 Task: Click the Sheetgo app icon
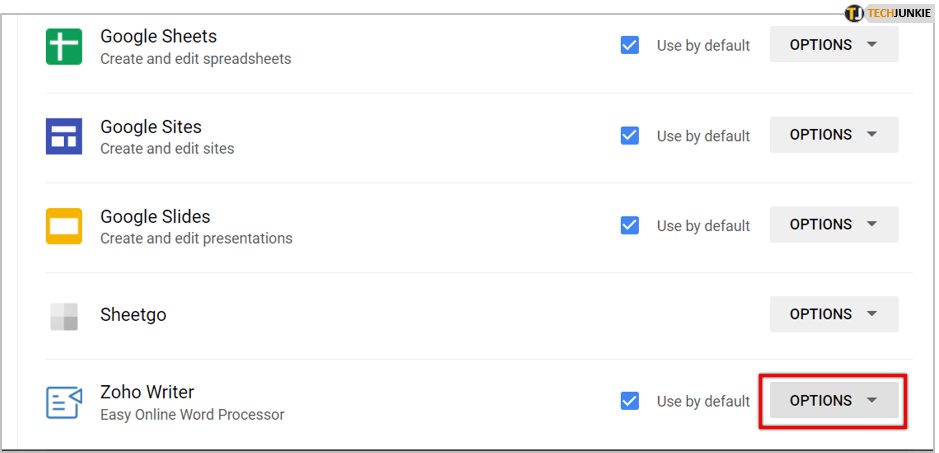coord(64,316)
